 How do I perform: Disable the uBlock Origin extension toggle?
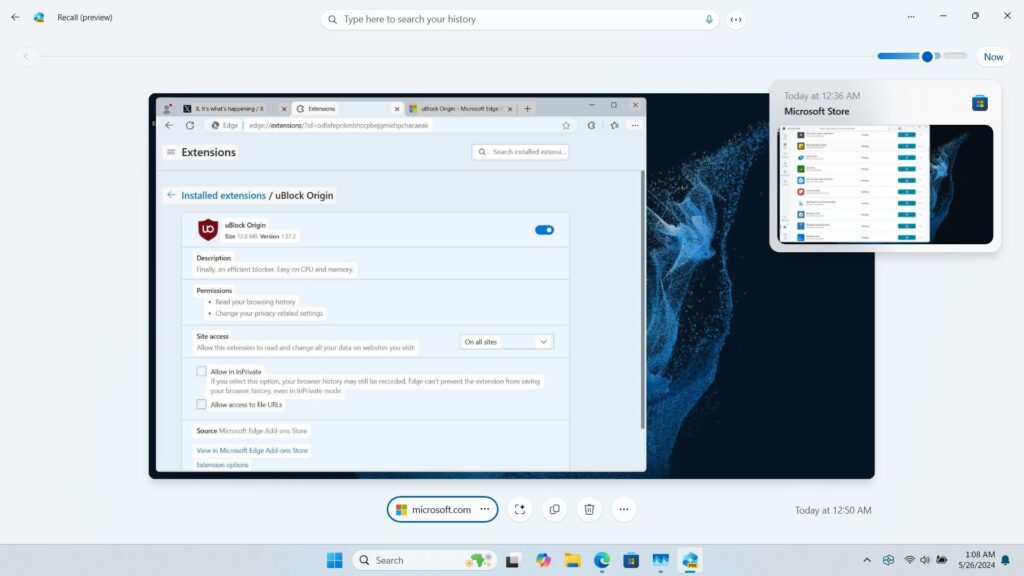tap(543, 229)
